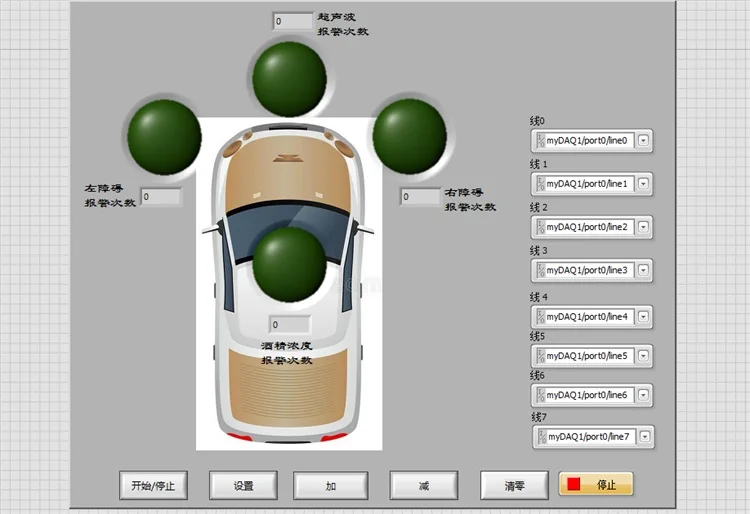Click the 线 4 label
Image resolution: width=750 pixels, height=514 pixels.
click(539, 297)
